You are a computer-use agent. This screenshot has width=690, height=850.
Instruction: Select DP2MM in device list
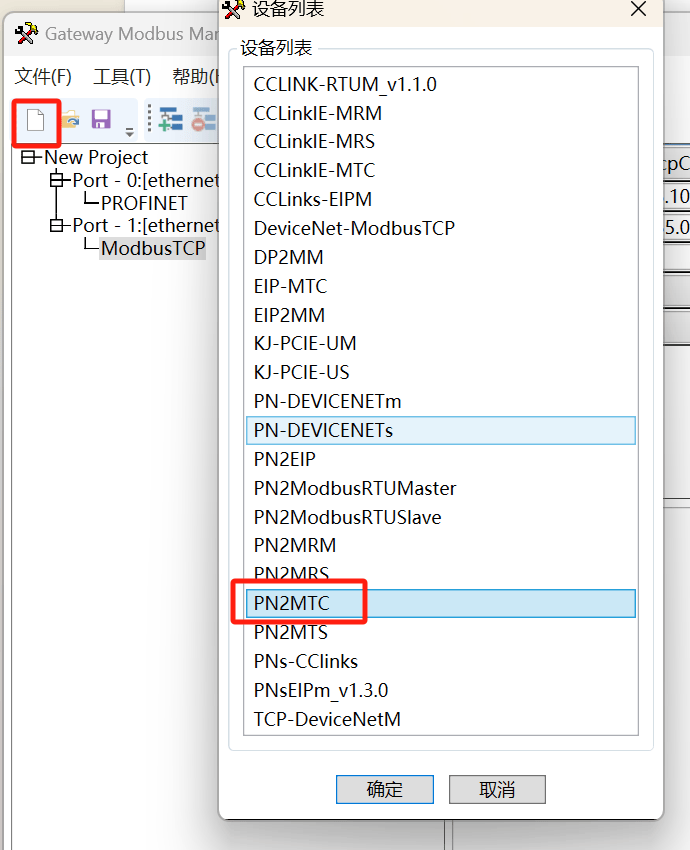[x=441, y=257]
